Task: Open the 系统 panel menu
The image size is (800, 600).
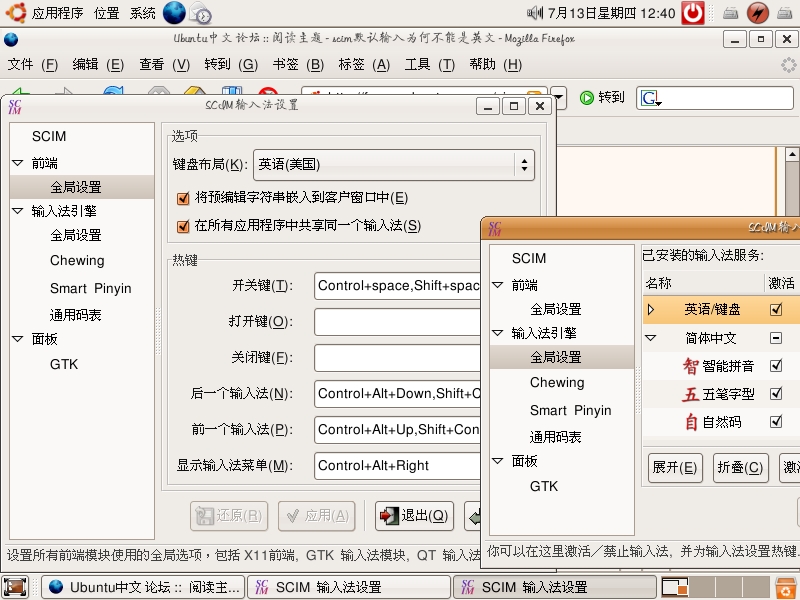Action: (142, 13)
